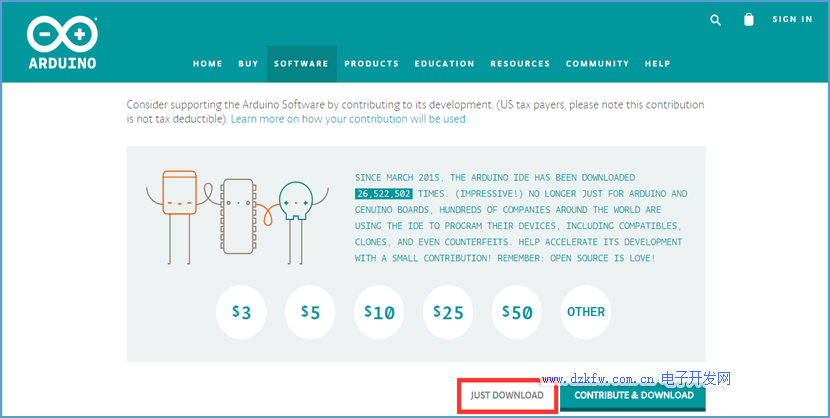
Task: Select the Software navigation tab
Action: pyautogui.click(x=301, y=64)
